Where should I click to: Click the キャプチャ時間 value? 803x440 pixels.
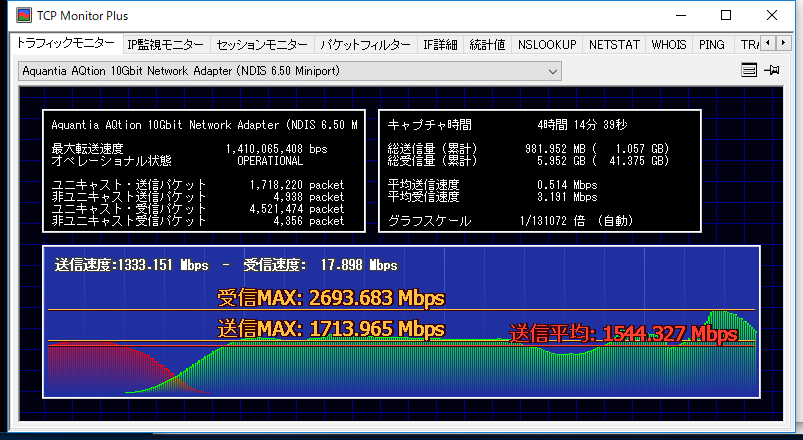[x=582, y=124]
